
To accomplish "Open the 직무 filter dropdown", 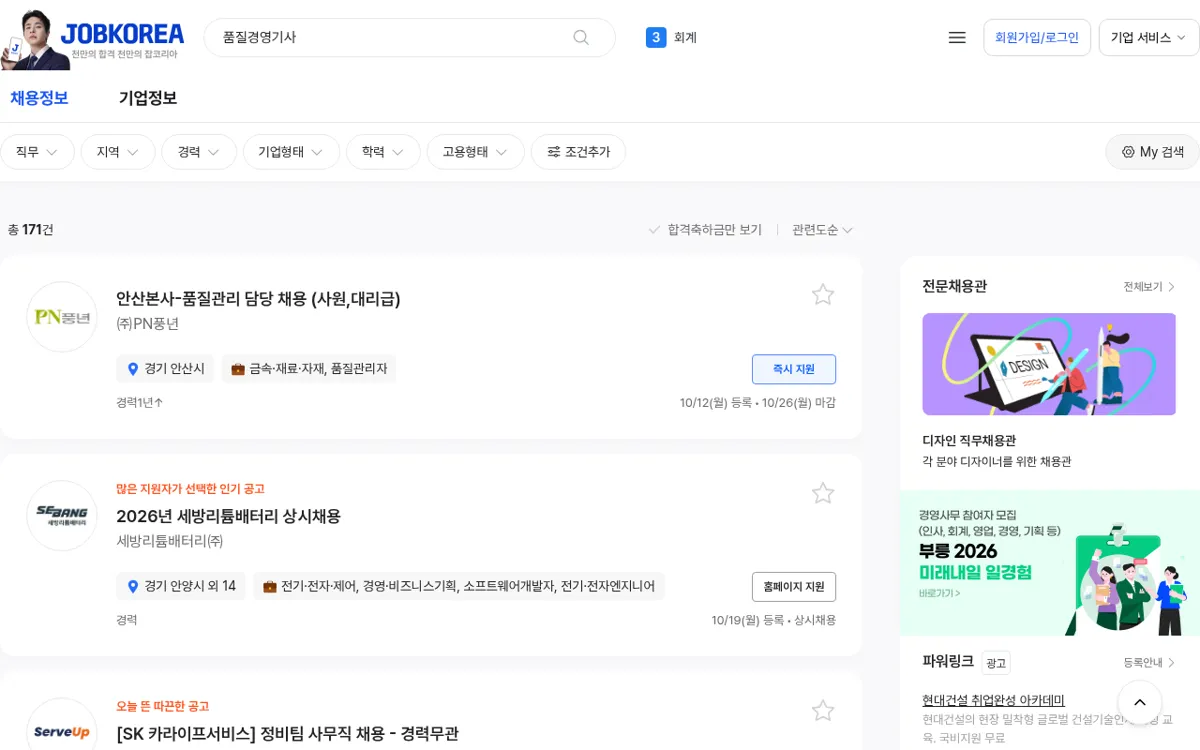I will 37,152.
